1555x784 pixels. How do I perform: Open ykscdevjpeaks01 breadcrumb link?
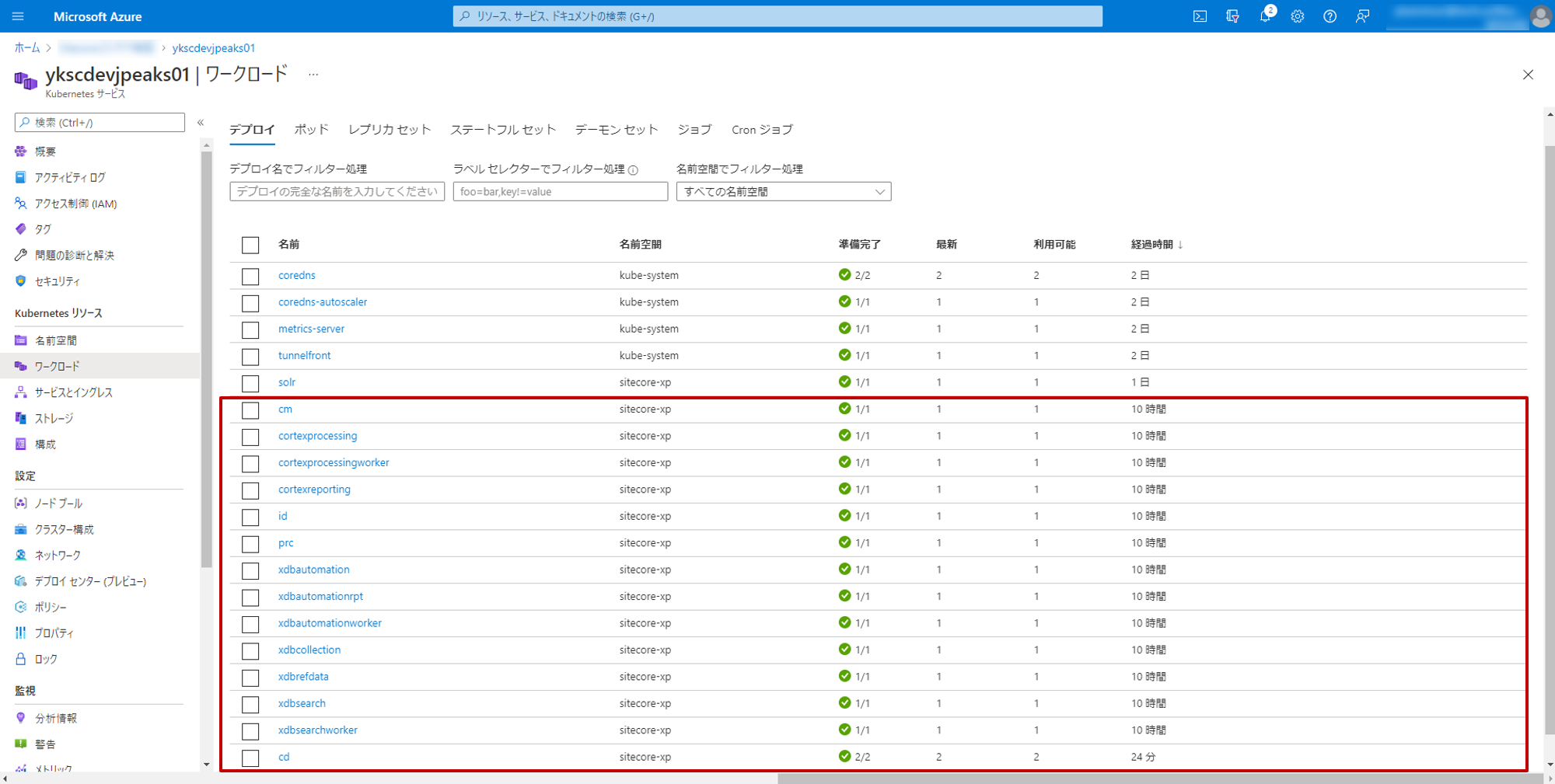(x=214, y=48)
